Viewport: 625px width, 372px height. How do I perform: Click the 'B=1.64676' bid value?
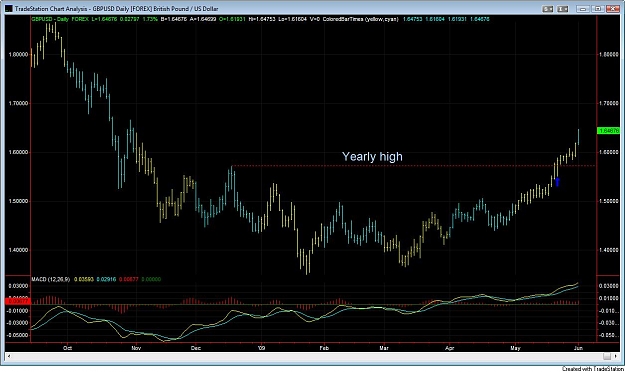174,19
